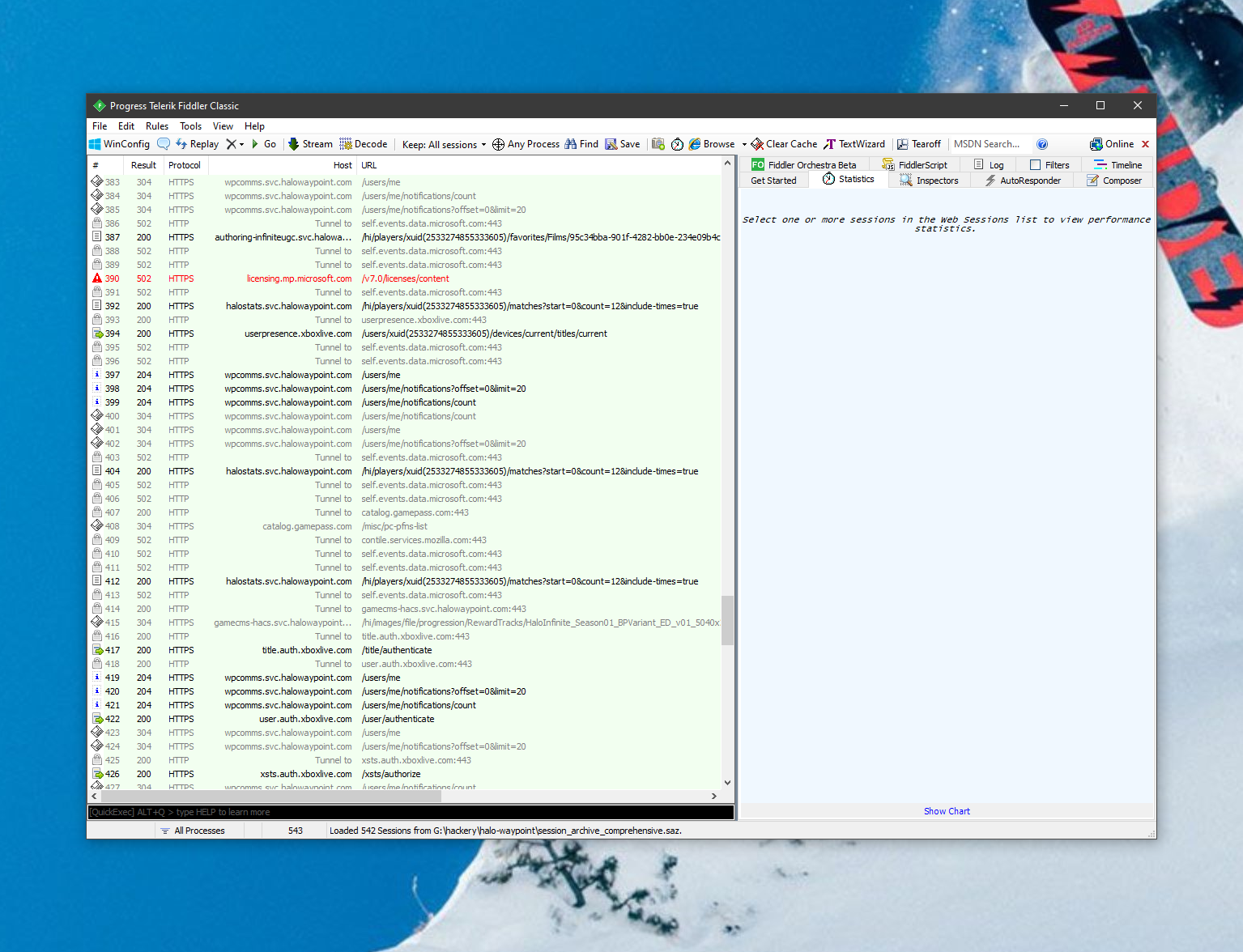The width and height of the screenshot is (1243, 952).
Task: Click the Online status indicator
Action: [1112, 144]
